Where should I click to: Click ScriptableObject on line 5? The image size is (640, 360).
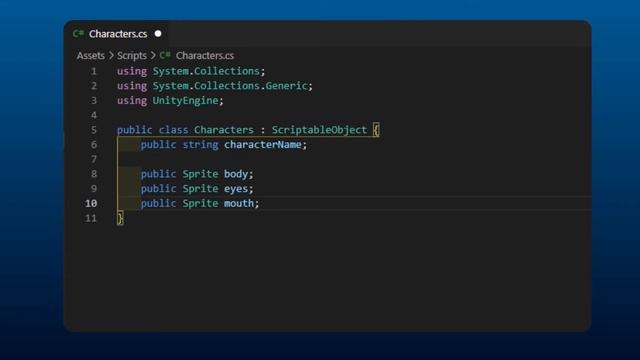[319, 130]
